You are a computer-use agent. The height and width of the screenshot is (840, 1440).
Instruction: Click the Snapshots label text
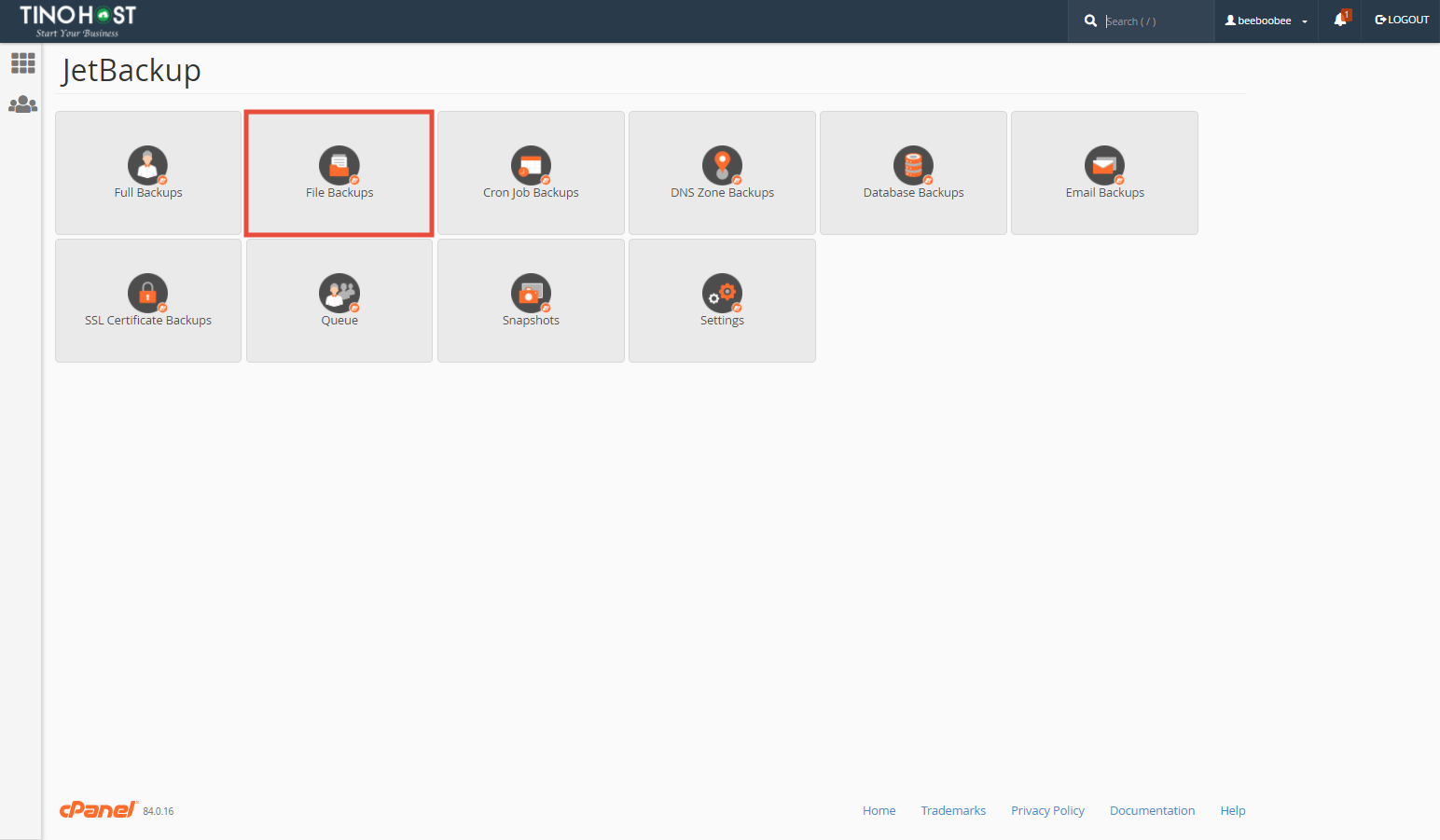coord(531,320)
